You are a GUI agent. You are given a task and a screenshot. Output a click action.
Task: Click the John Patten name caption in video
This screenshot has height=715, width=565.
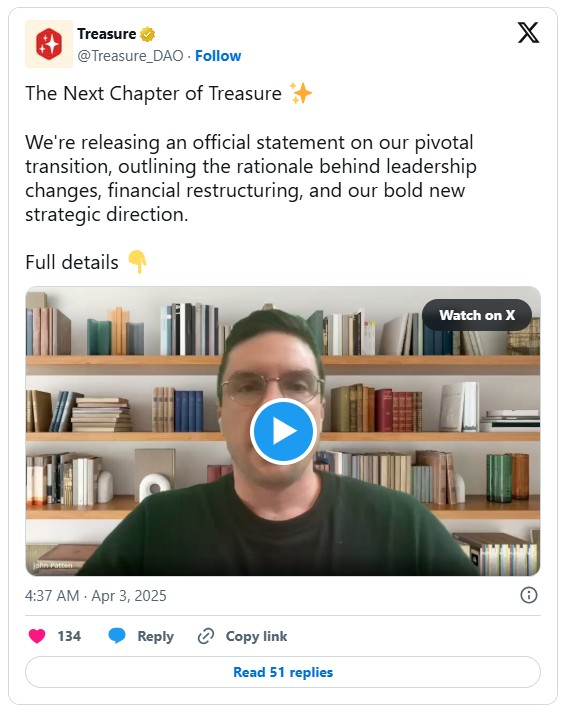pos(53,565)
